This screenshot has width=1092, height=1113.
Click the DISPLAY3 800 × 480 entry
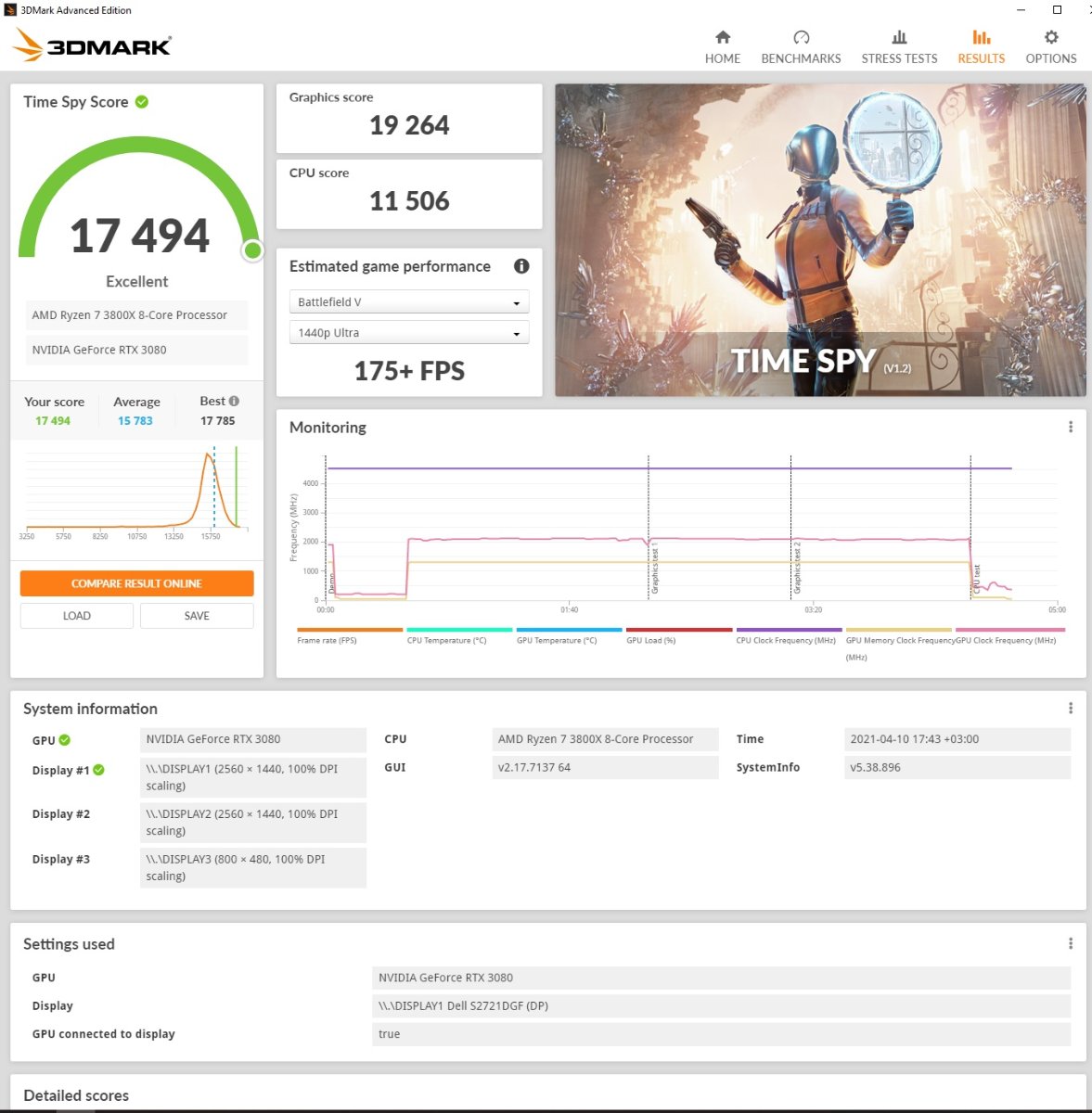[253, 867]
